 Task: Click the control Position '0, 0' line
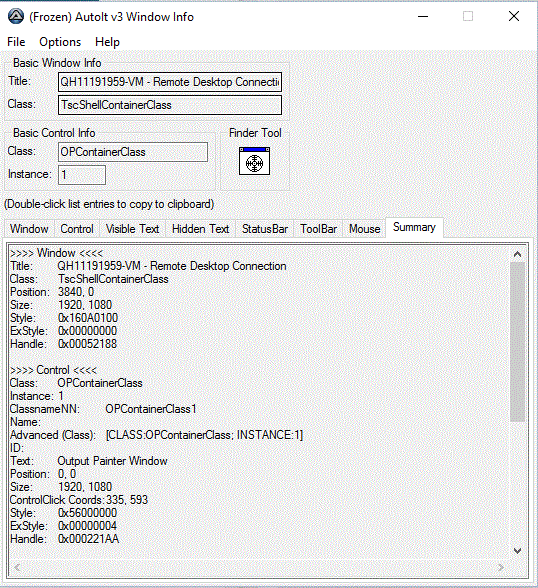tap(43, 474)
